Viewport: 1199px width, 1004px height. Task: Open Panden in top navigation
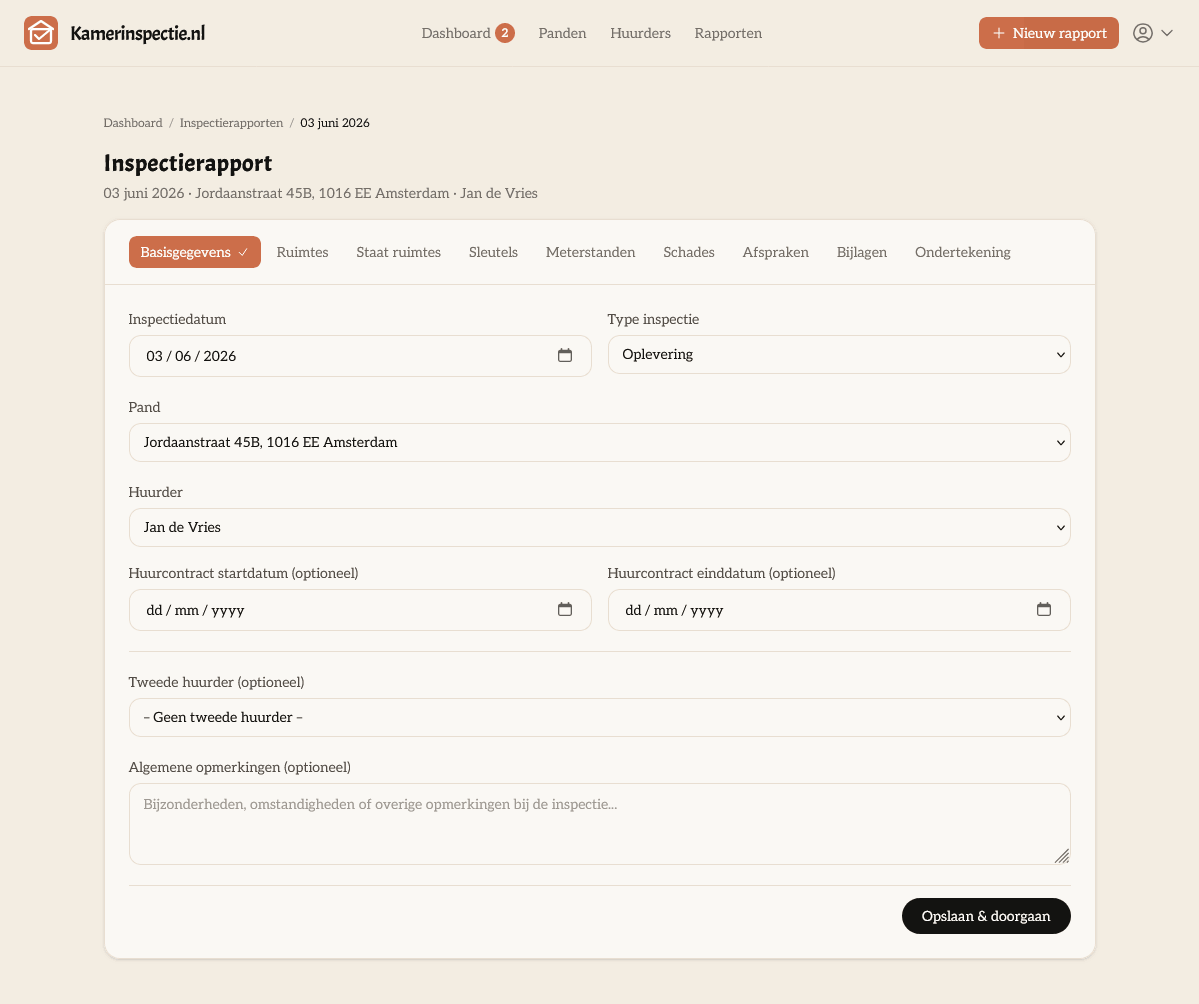click(562, 33)
